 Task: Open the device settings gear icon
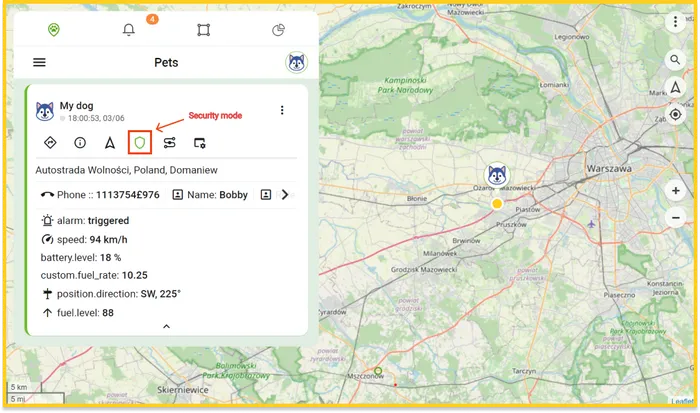pos(200,143)
